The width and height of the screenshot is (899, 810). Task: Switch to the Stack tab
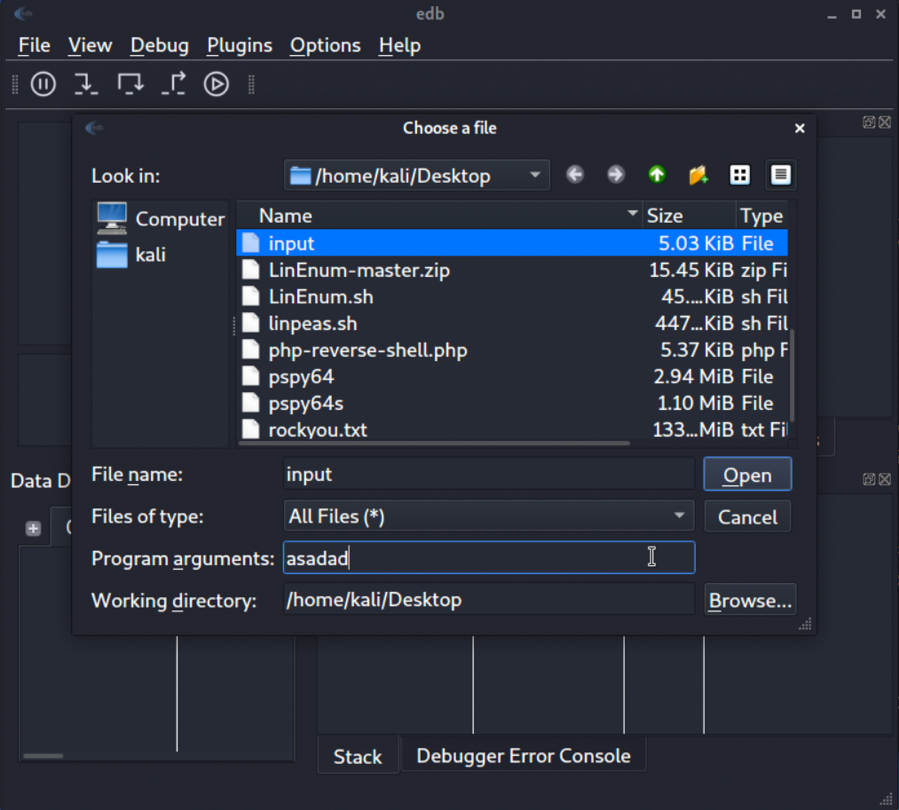point(358,756)
